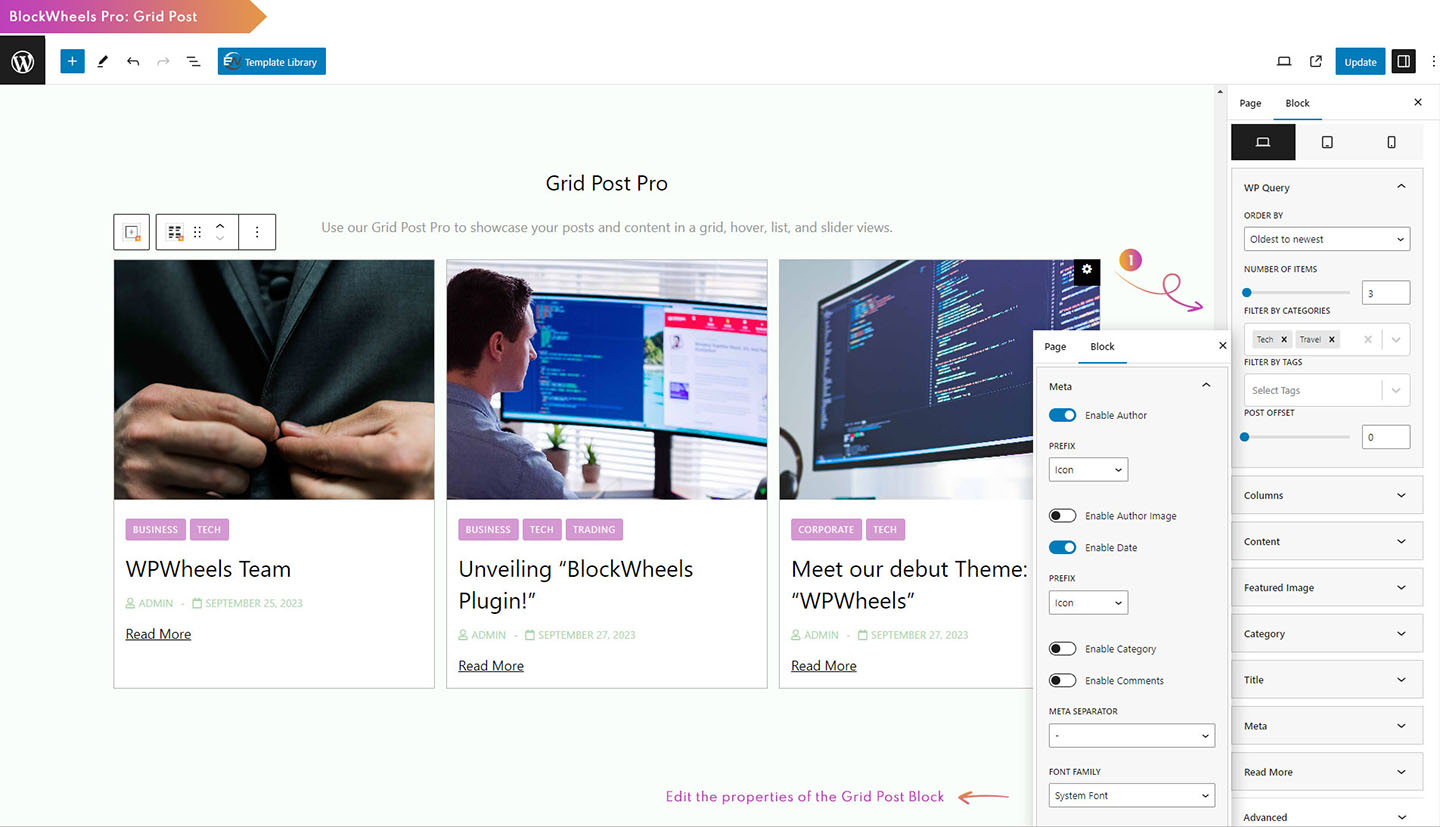The width and height of the screenshot is (1440, 827).
Task: Open the document overview list icon
Action: coord(194,62)
